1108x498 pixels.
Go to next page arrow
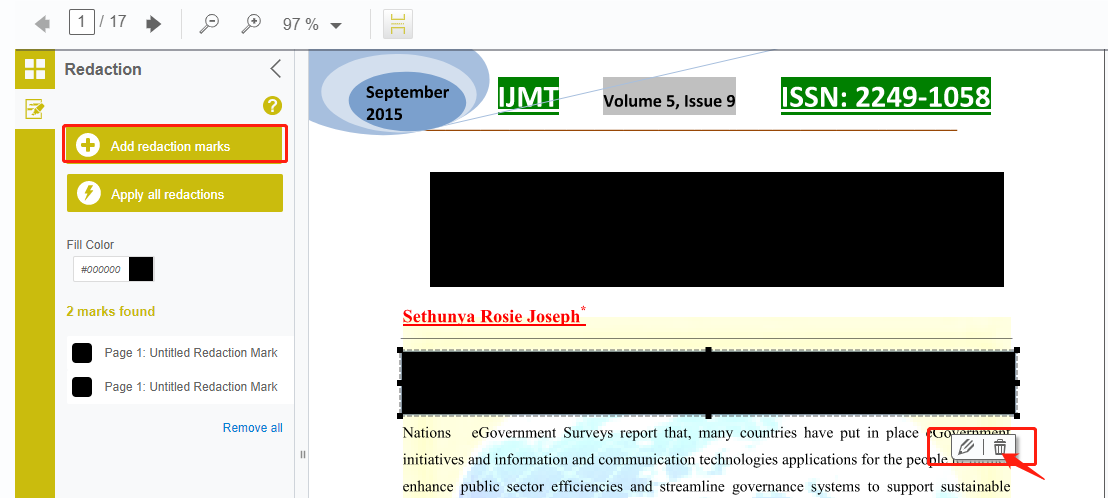coord(153,24)
